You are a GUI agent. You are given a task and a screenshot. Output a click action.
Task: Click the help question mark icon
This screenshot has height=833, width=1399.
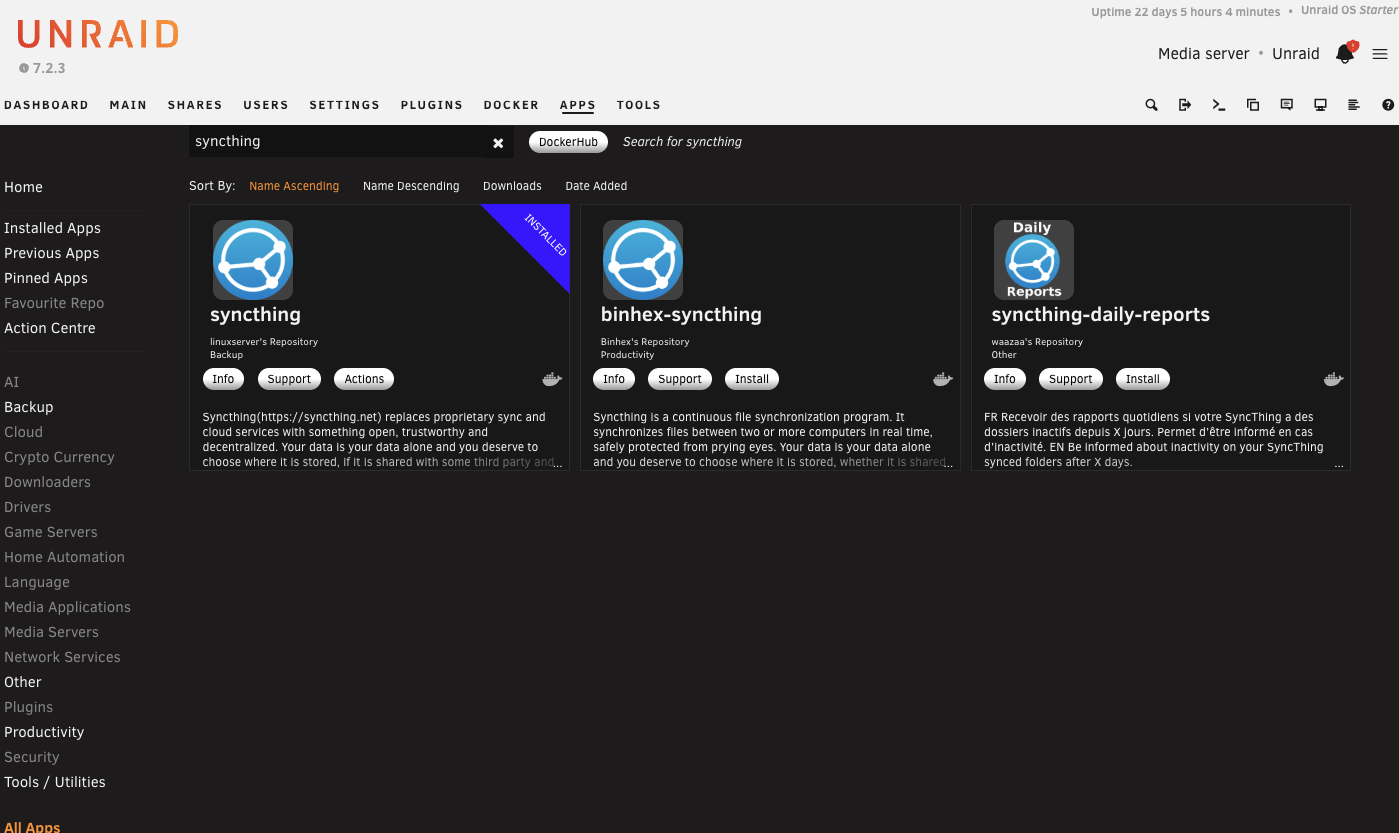pyautogui.click(x=1388, y=105)
